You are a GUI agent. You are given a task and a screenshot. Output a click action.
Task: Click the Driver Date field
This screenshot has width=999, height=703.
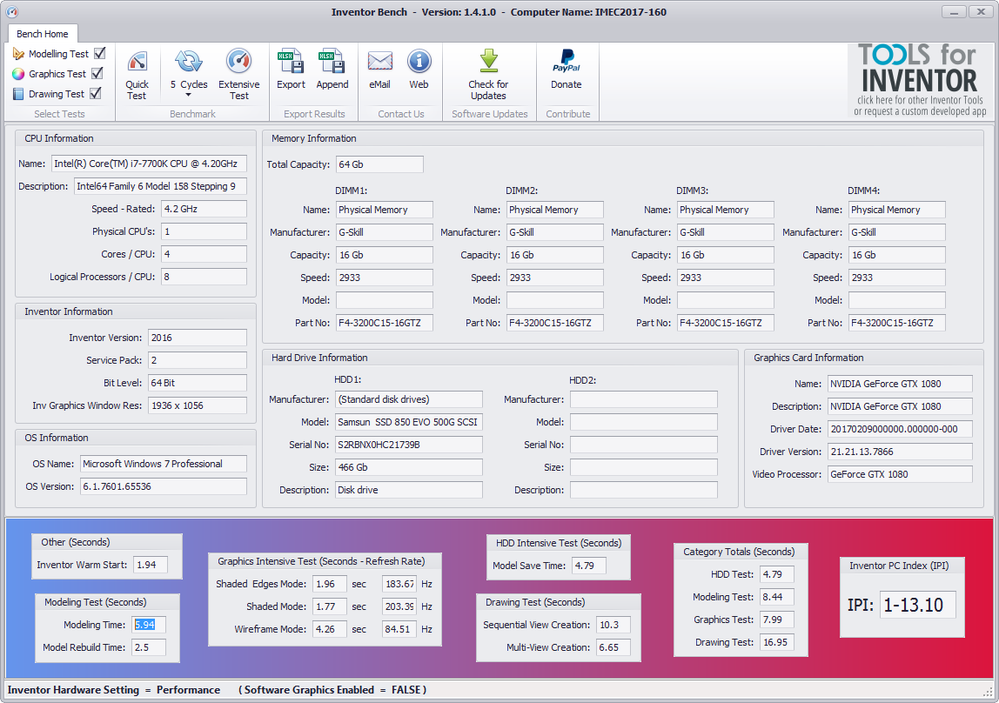pyautogui.click(x=900, y=429)
